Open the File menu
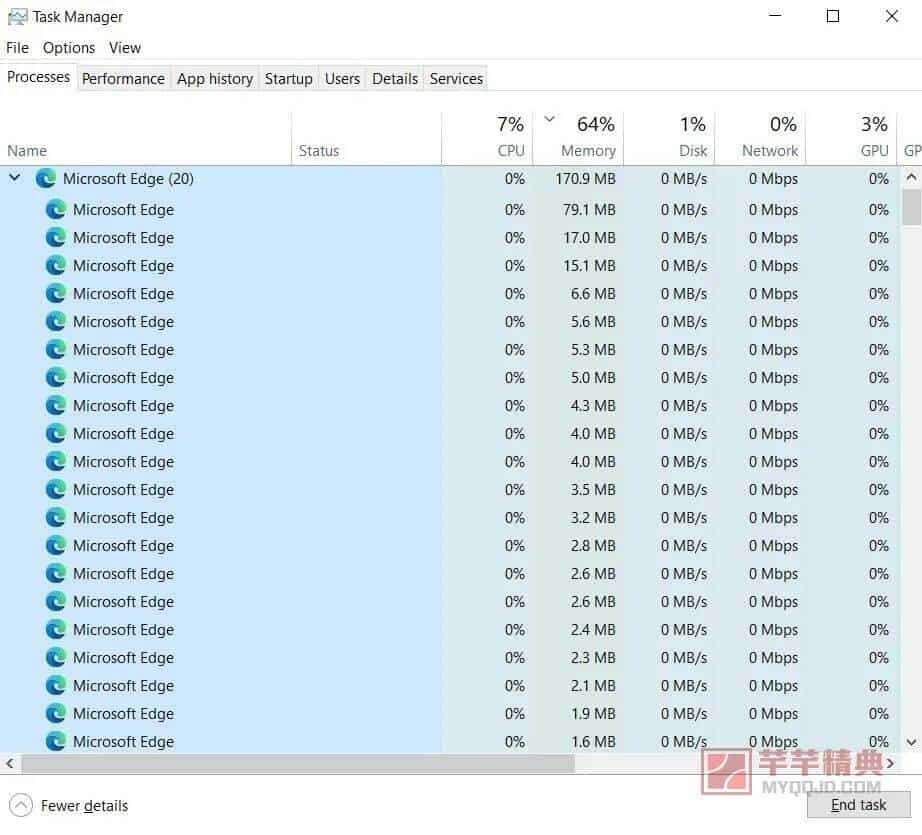Image resolution: width=922 pixels, height=835 pixels. (17, 48)
